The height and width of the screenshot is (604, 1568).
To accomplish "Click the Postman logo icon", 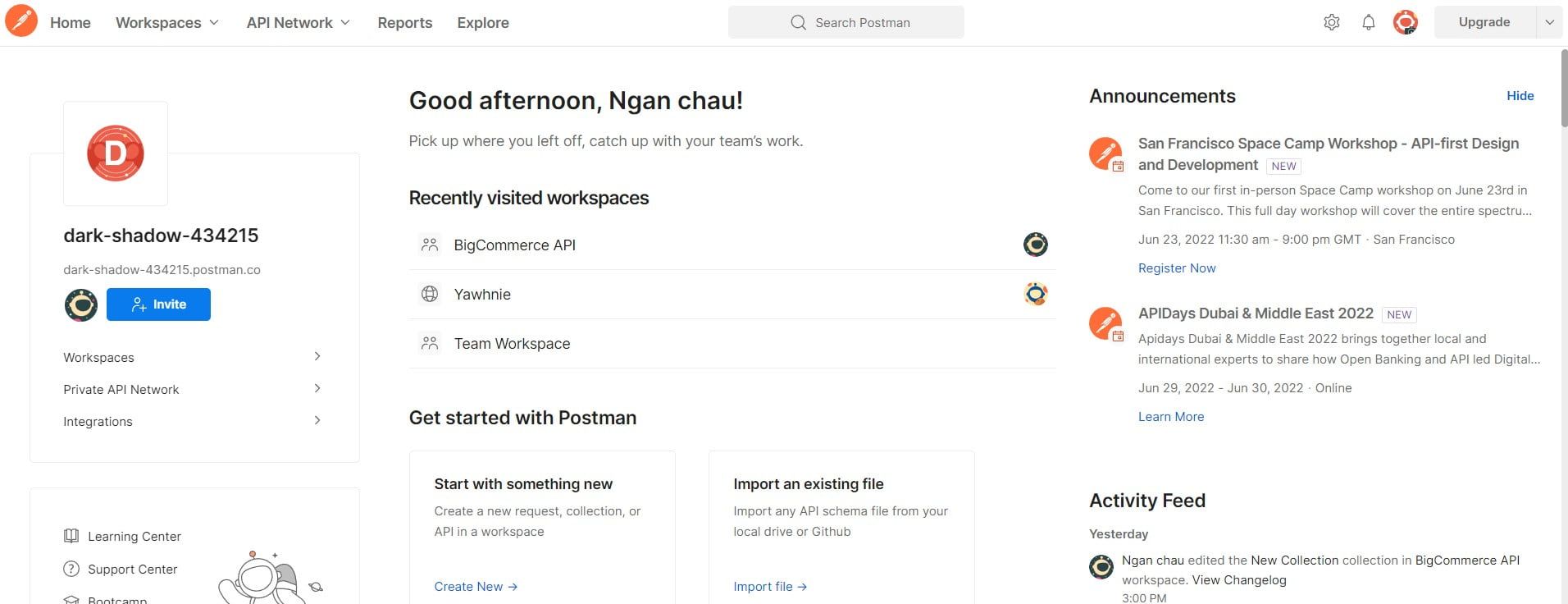I will point(21,21).
